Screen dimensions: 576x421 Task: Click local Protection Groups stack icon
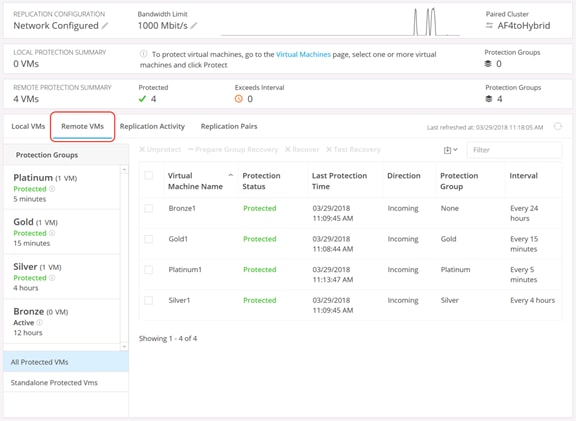coord(488,64)
